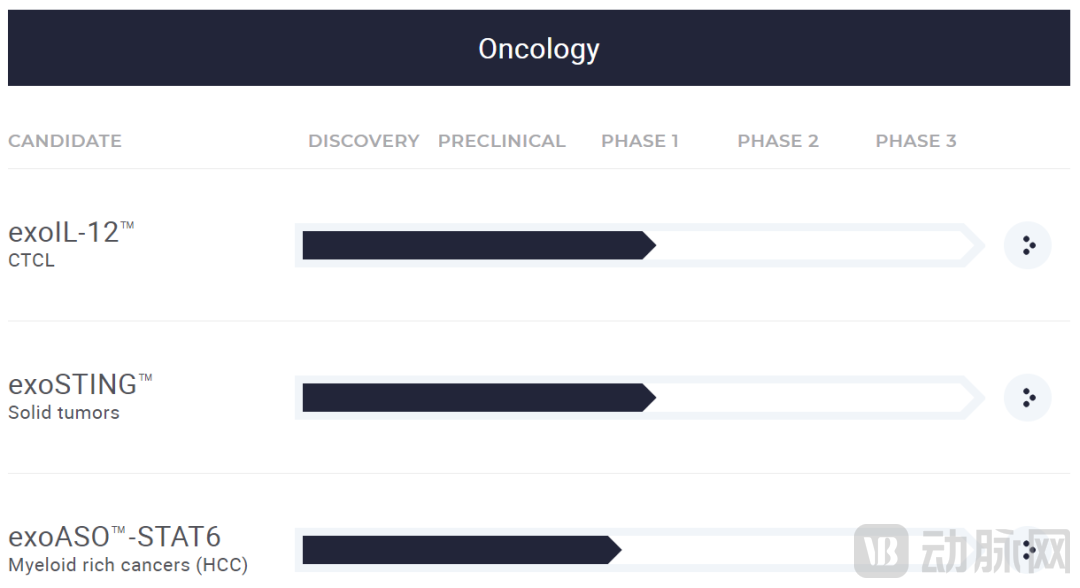Viewport: 1080px width, 588px height.
Task: Click the CTCL indication text
Action: click(x=32, y=261)
